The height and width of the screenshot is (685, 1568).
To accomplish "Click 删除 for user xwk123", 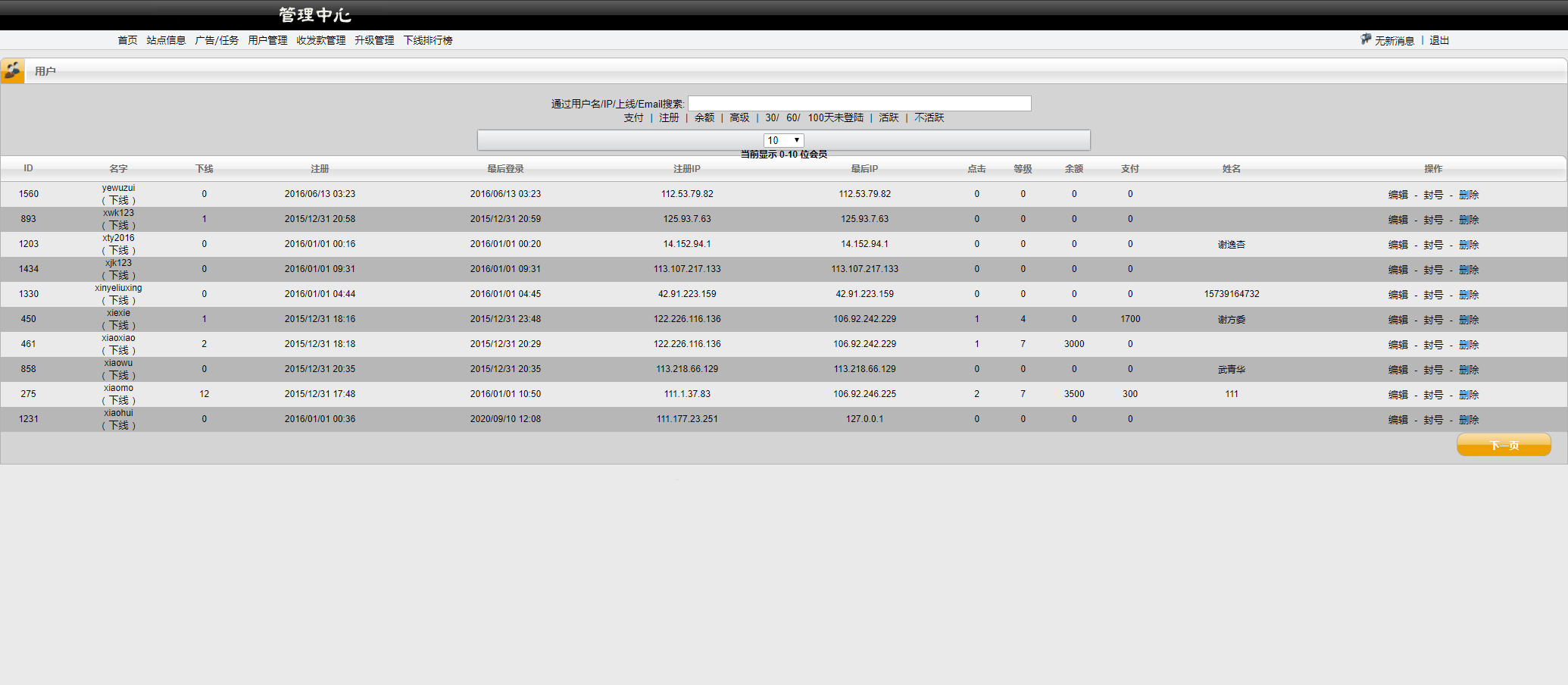I will [x=1469, y=220].
